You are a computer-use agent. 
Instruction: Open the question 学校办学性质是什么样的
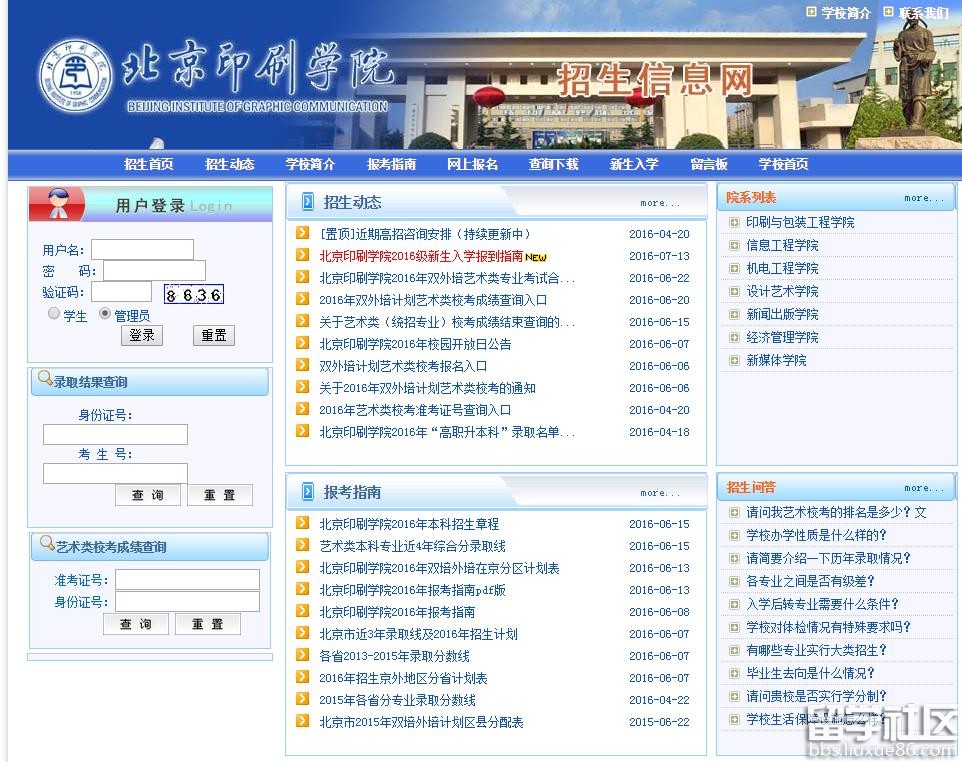(816, 535)
